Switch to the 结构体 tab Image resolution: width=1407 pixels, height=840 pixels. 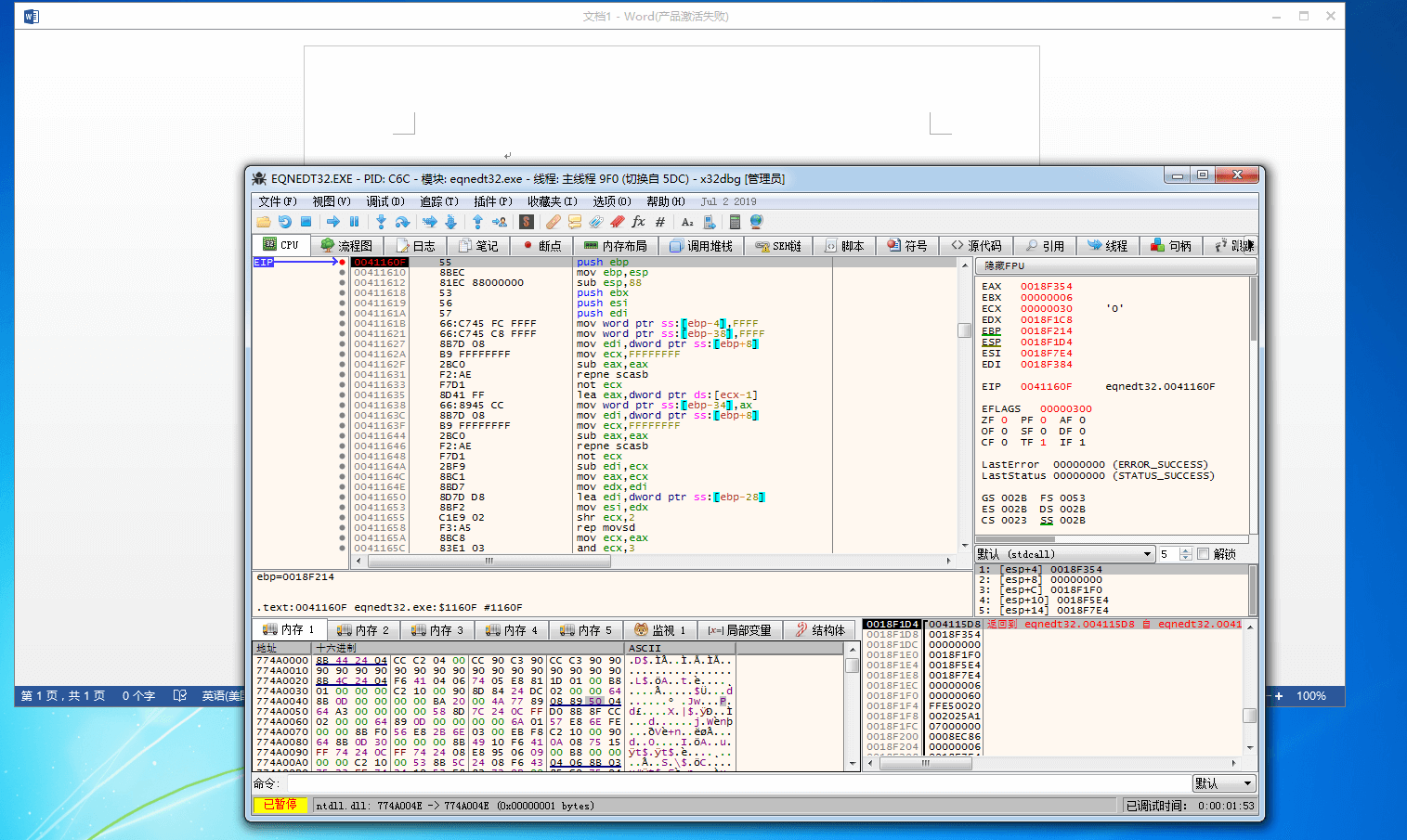pos(821,630)
